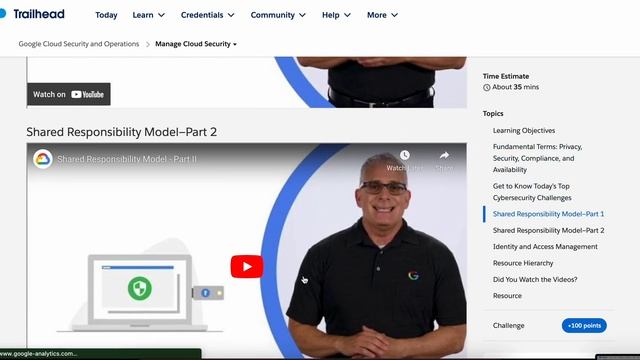The image size is (640, 360).
Task: Go to Learning Objectives topic
Action: [524, 131]
